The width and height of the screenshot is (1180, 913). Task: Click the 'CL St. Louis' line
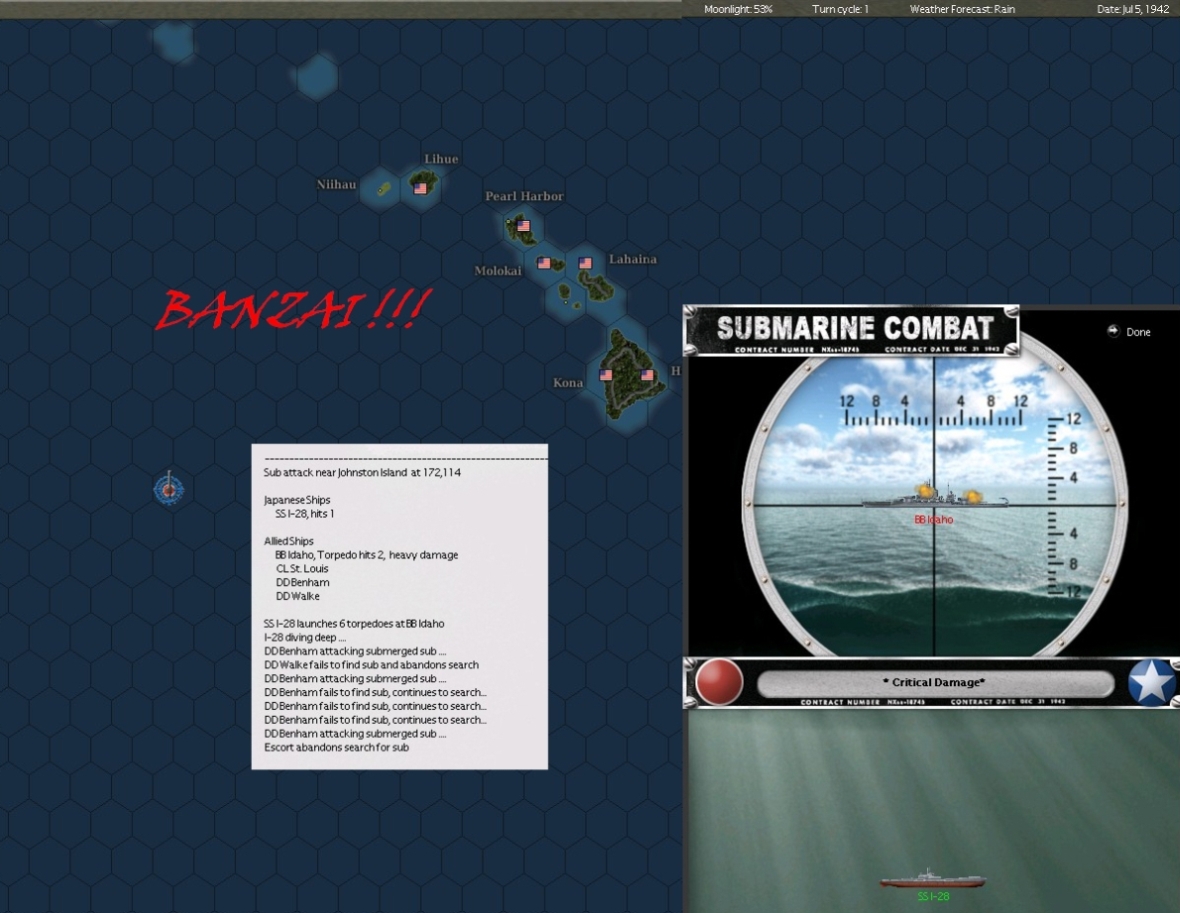point(302,568)
